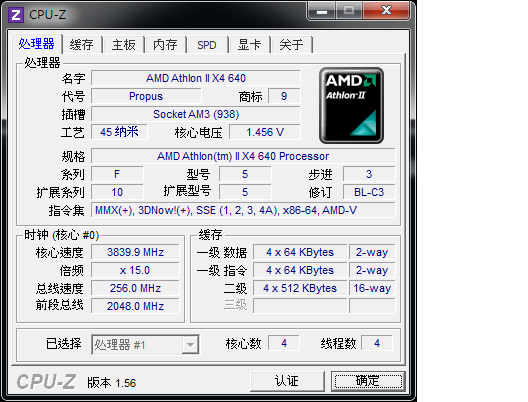This screenshot has height=402, width=528.
Task: Click the 商标 brand ID value 9
Action: [284, 96]
